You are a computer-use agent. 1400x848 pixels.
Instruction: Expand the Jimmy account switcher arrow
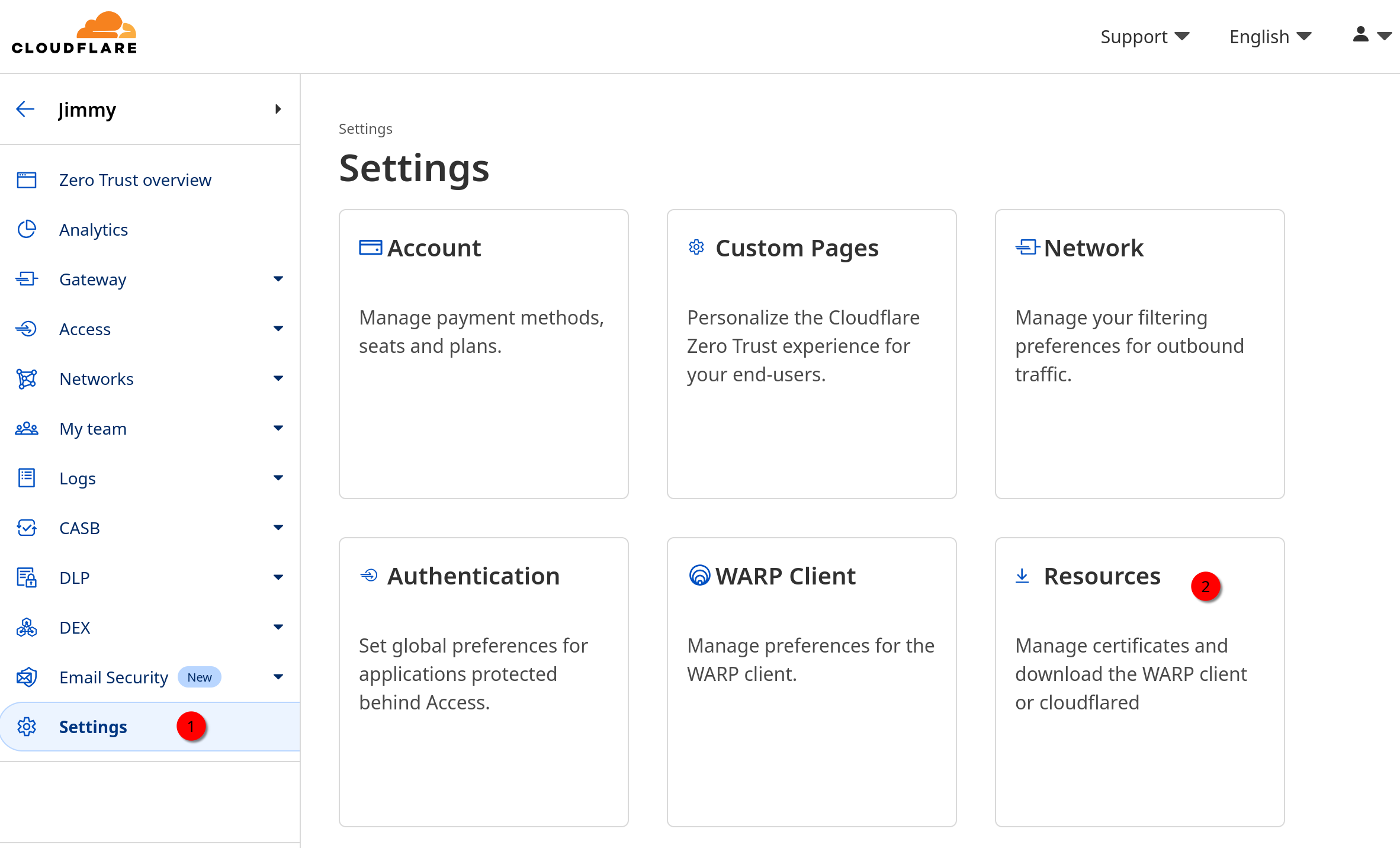click(x=278, y=109)
